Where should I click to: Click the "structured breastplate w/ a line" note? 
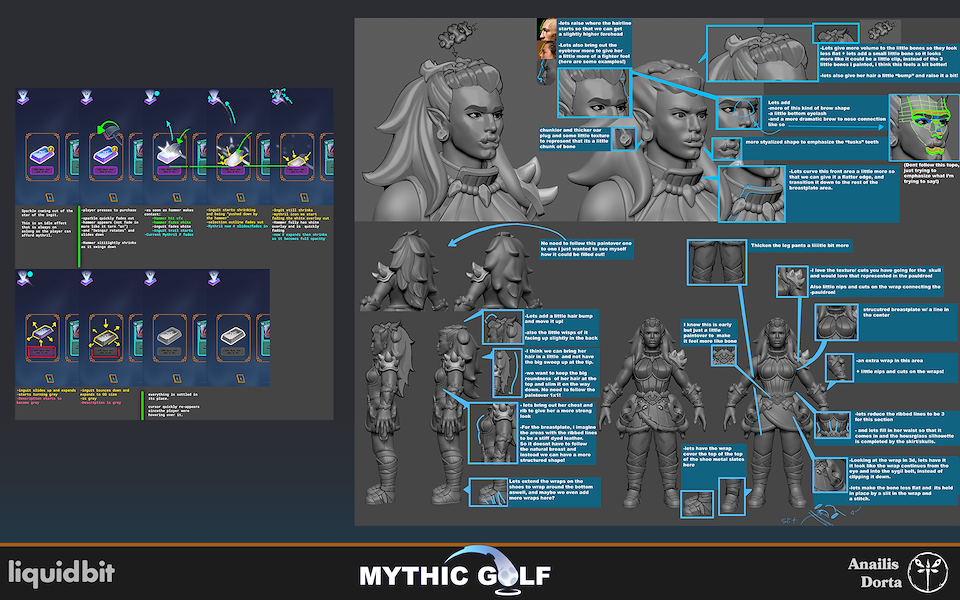tap(906, 312)
